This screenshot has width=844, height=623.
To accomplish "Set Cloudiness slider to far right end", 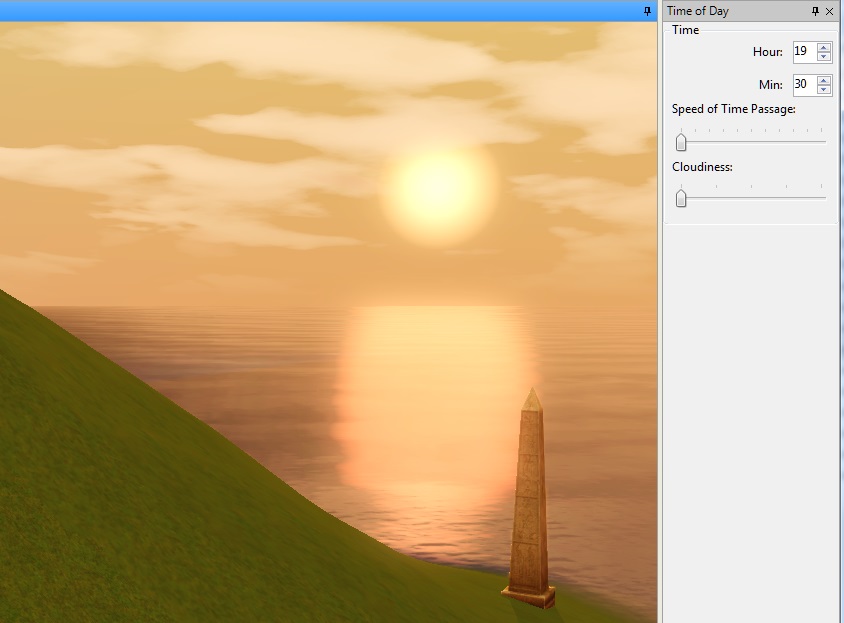I will (x=822, y=198).
